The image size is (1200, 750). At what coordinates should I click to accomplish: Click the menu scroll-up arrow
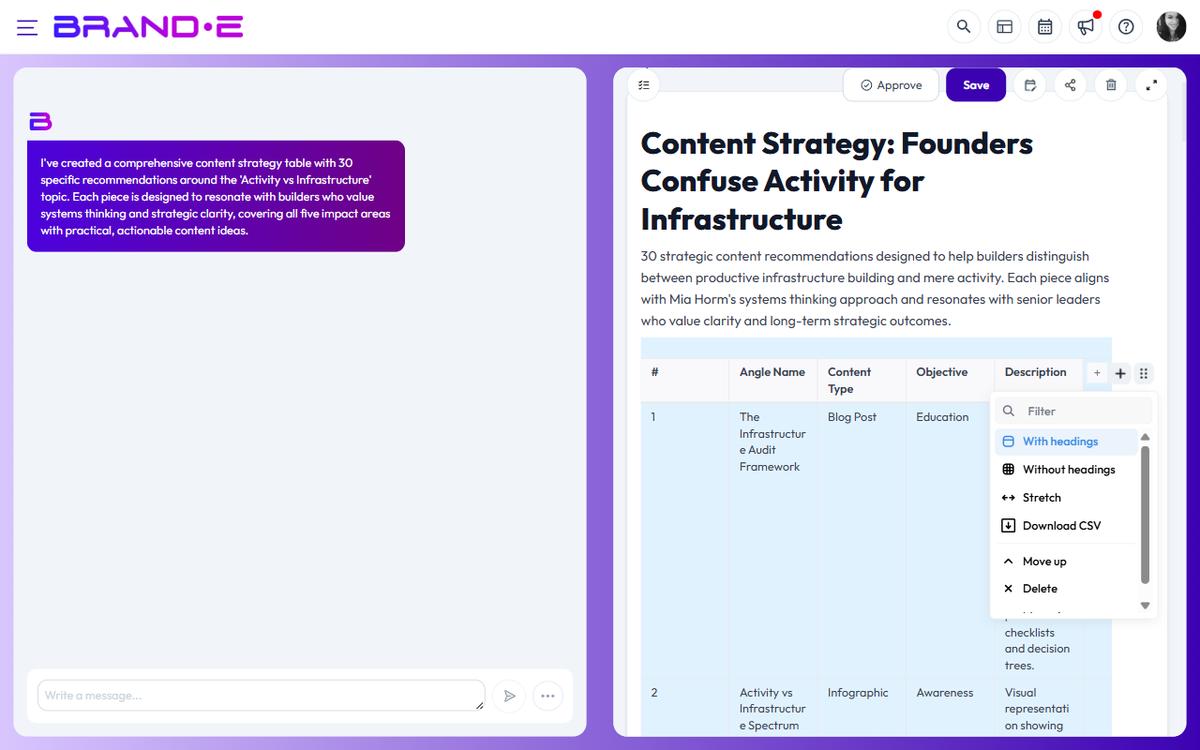[1145, 437]
